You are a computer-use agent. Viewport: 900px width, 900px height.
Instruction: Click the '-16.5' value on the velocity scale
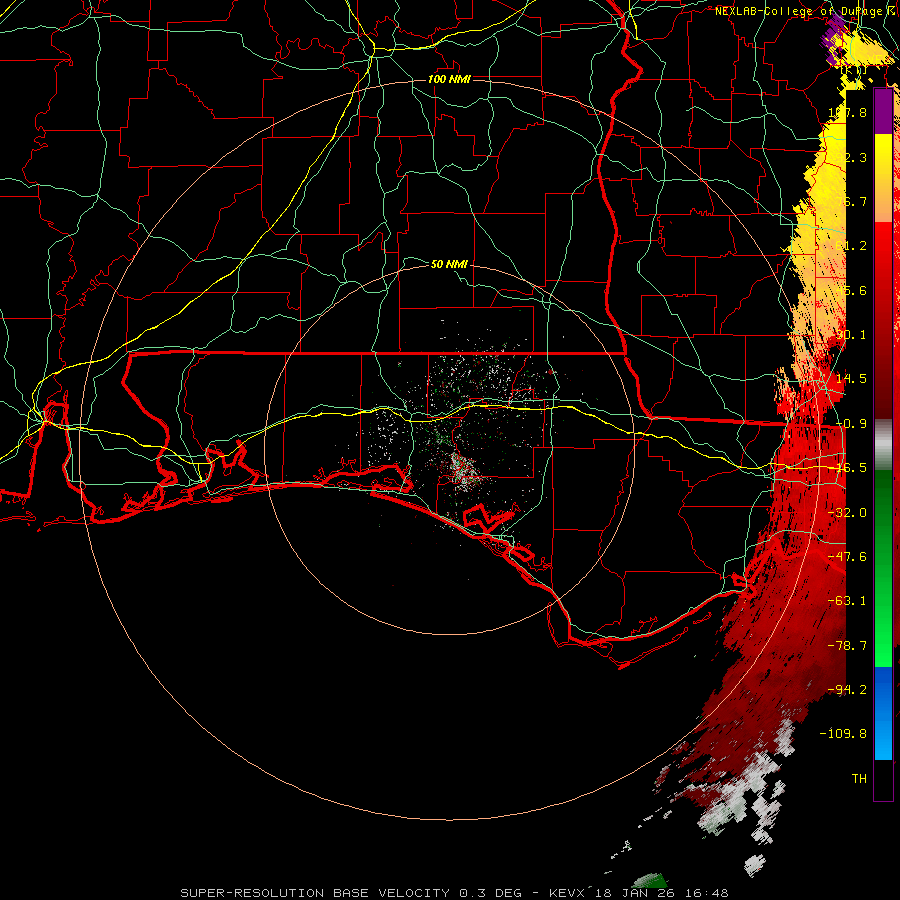tap(848, 468)
